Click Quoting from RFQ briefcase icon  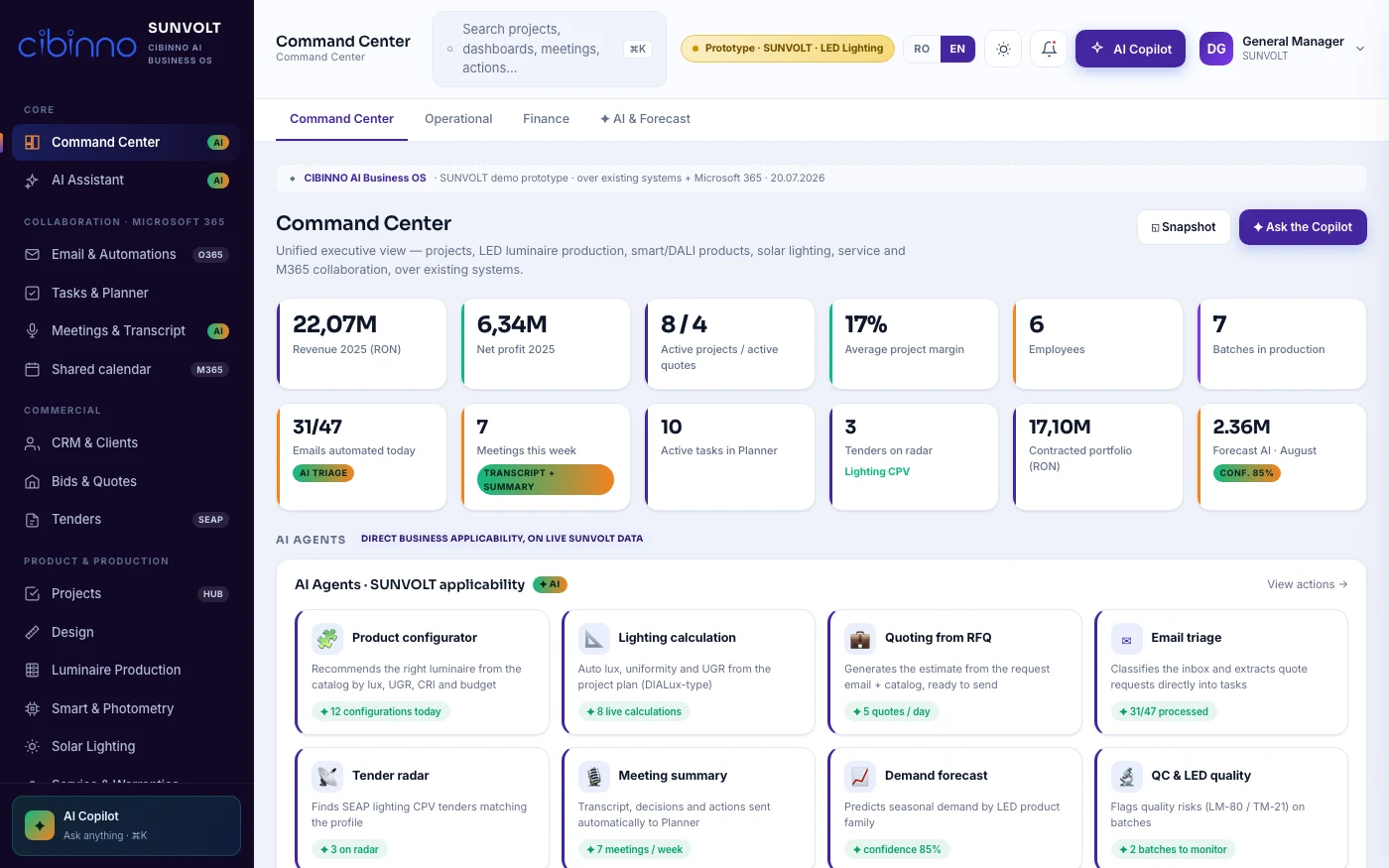click(860, 639)
